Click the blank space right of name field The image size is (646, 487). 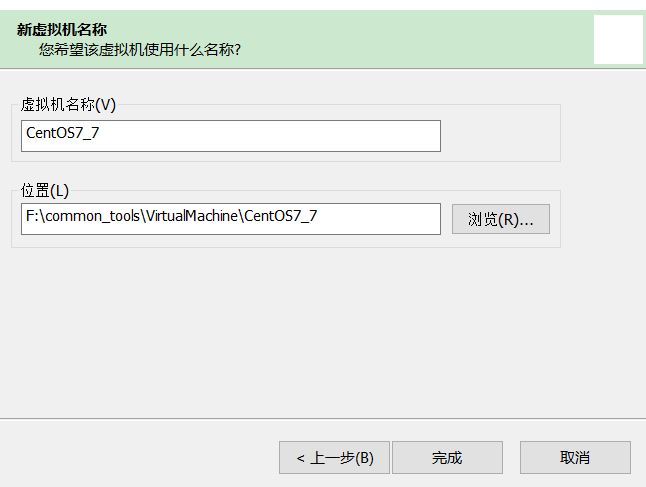[500, 136]
